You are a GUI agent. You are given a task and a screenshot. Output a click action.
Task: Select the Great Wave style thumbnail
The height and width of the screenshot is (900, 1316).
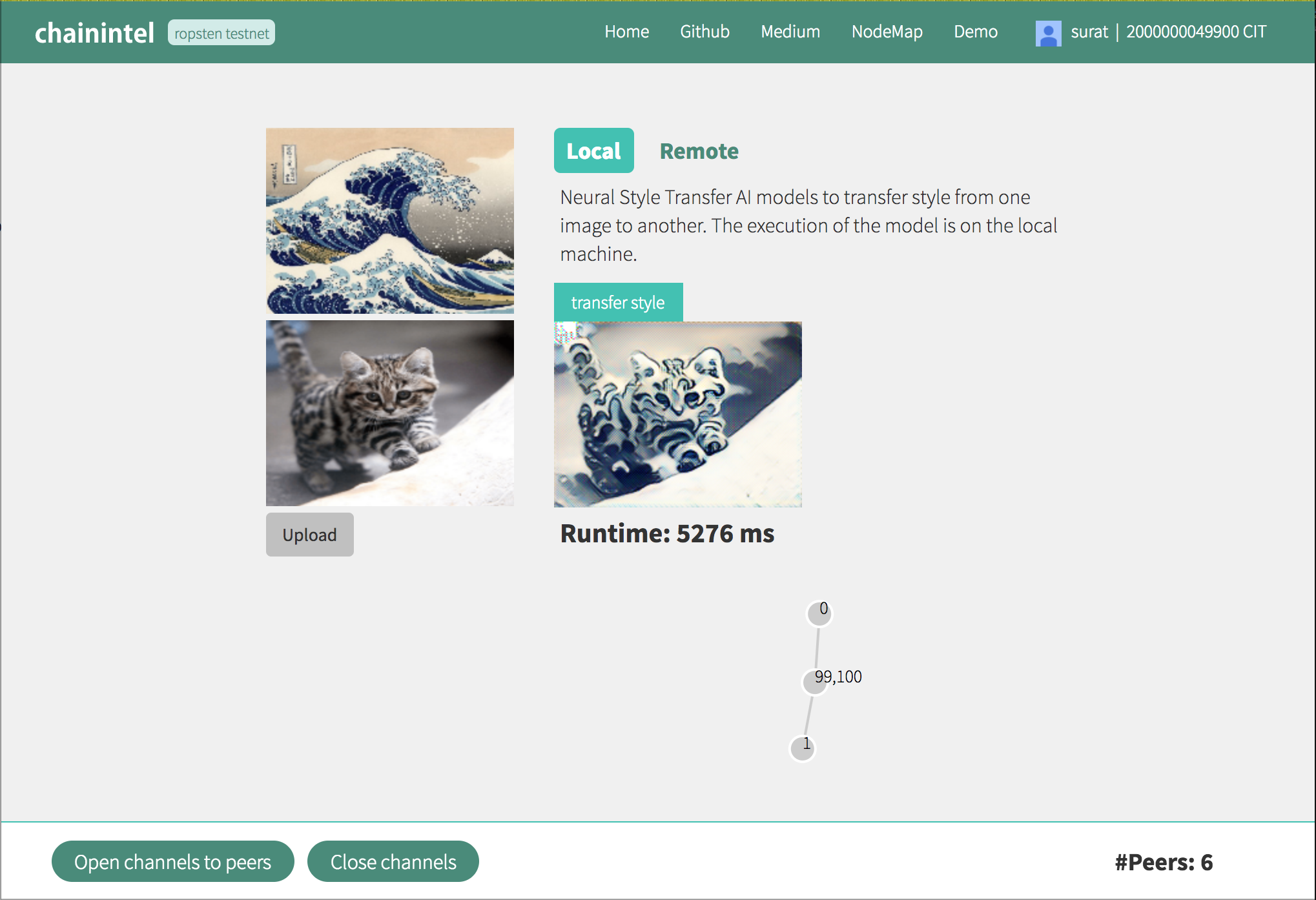[389, 220]
